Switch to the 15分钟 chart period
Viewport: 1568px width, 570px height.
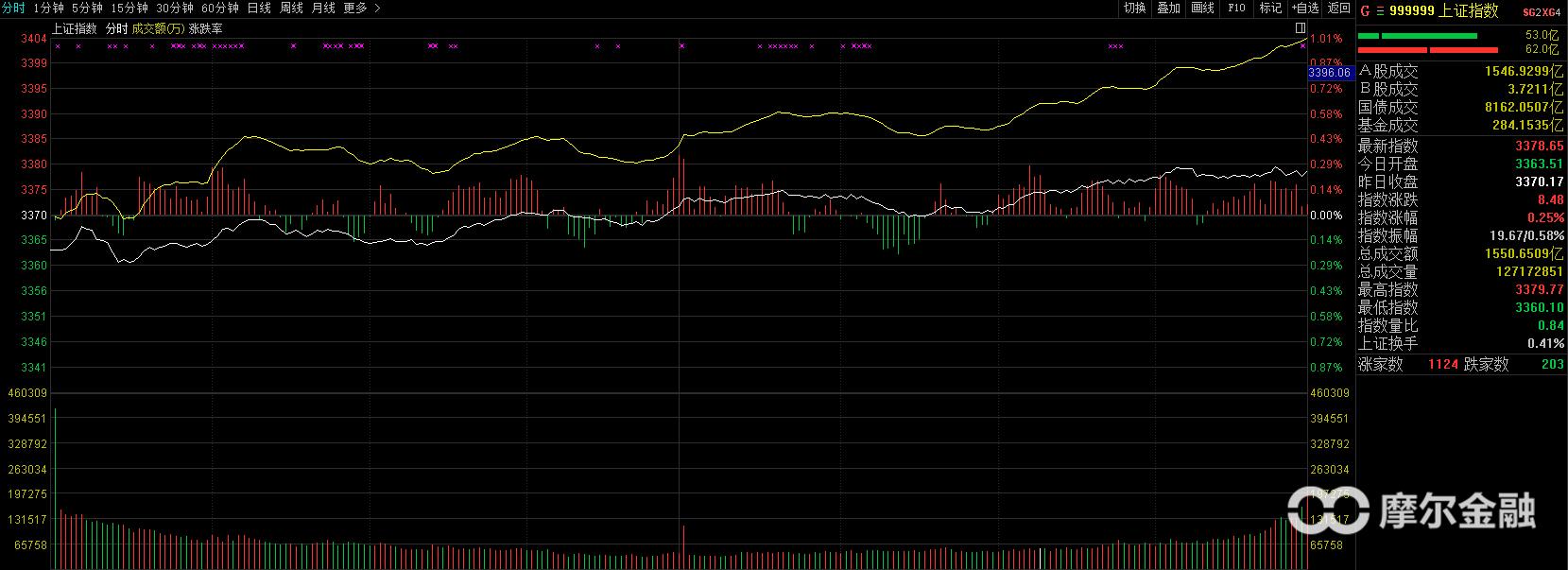click(x=129, y=8)
